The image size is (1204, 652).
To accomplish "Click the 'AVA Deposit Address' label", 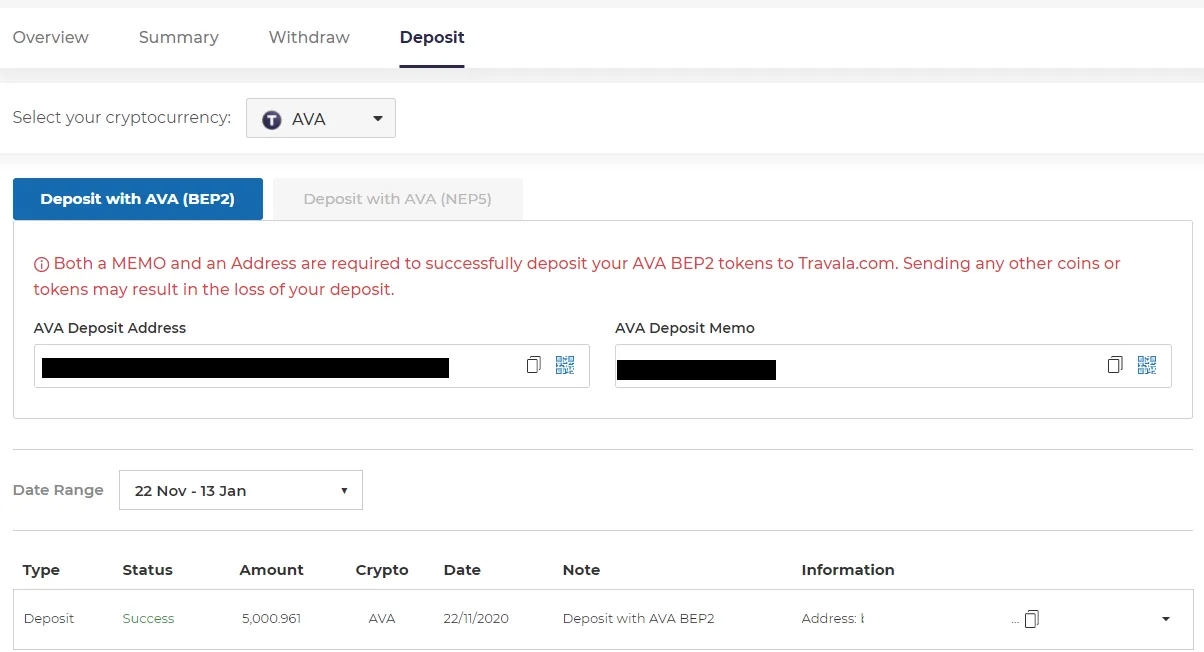I will point(110,328).
